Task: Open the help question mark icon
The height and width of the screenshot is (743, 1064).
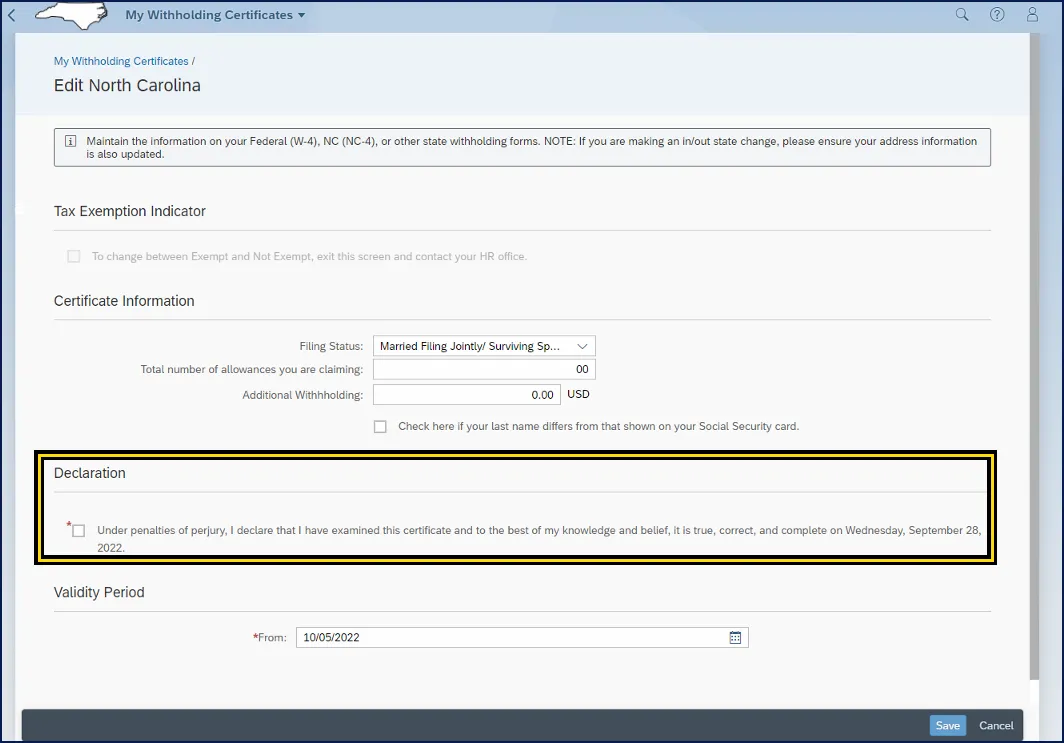Action: point(997,15)
